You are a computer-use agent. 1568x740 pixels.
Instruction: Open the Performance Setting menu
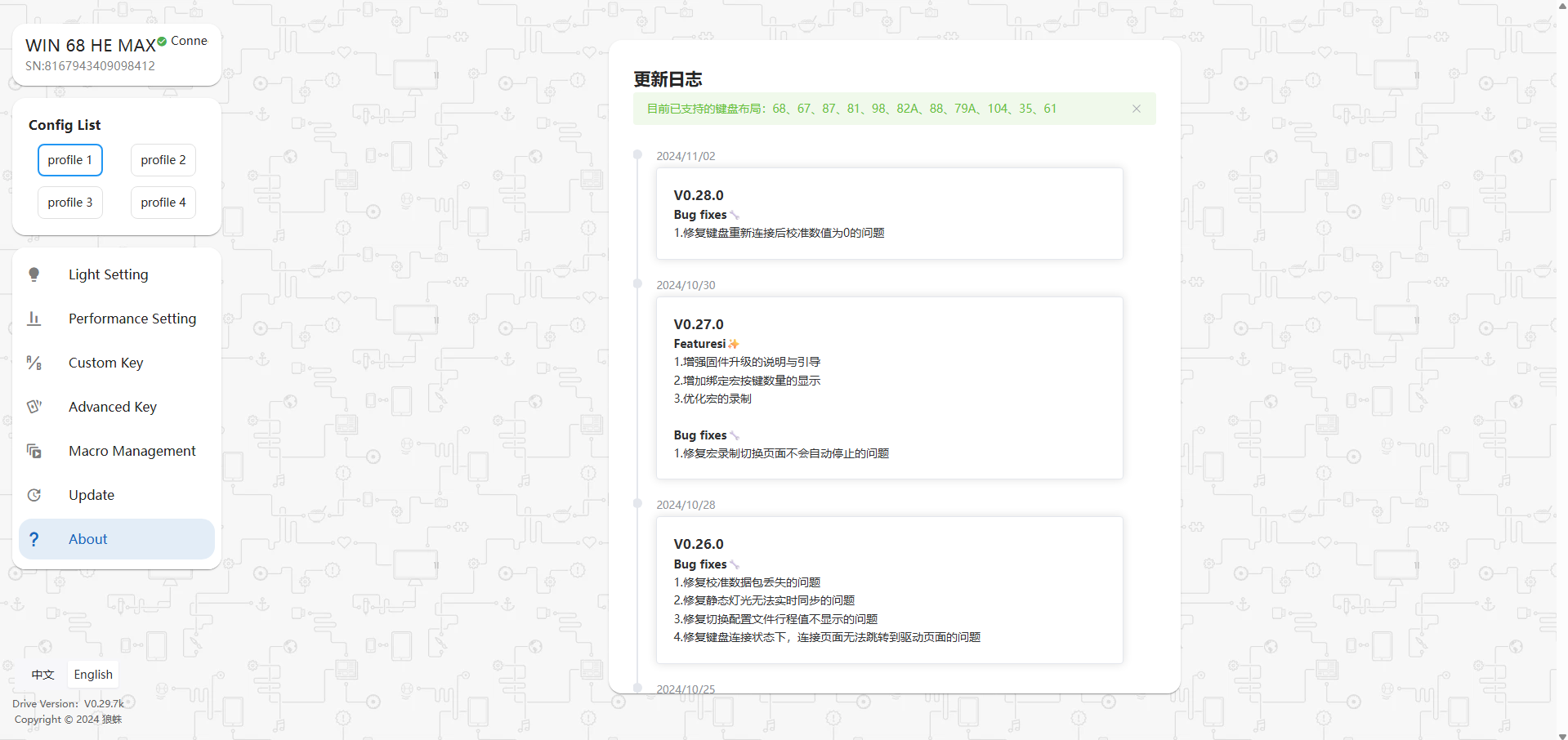click(132, 319)
